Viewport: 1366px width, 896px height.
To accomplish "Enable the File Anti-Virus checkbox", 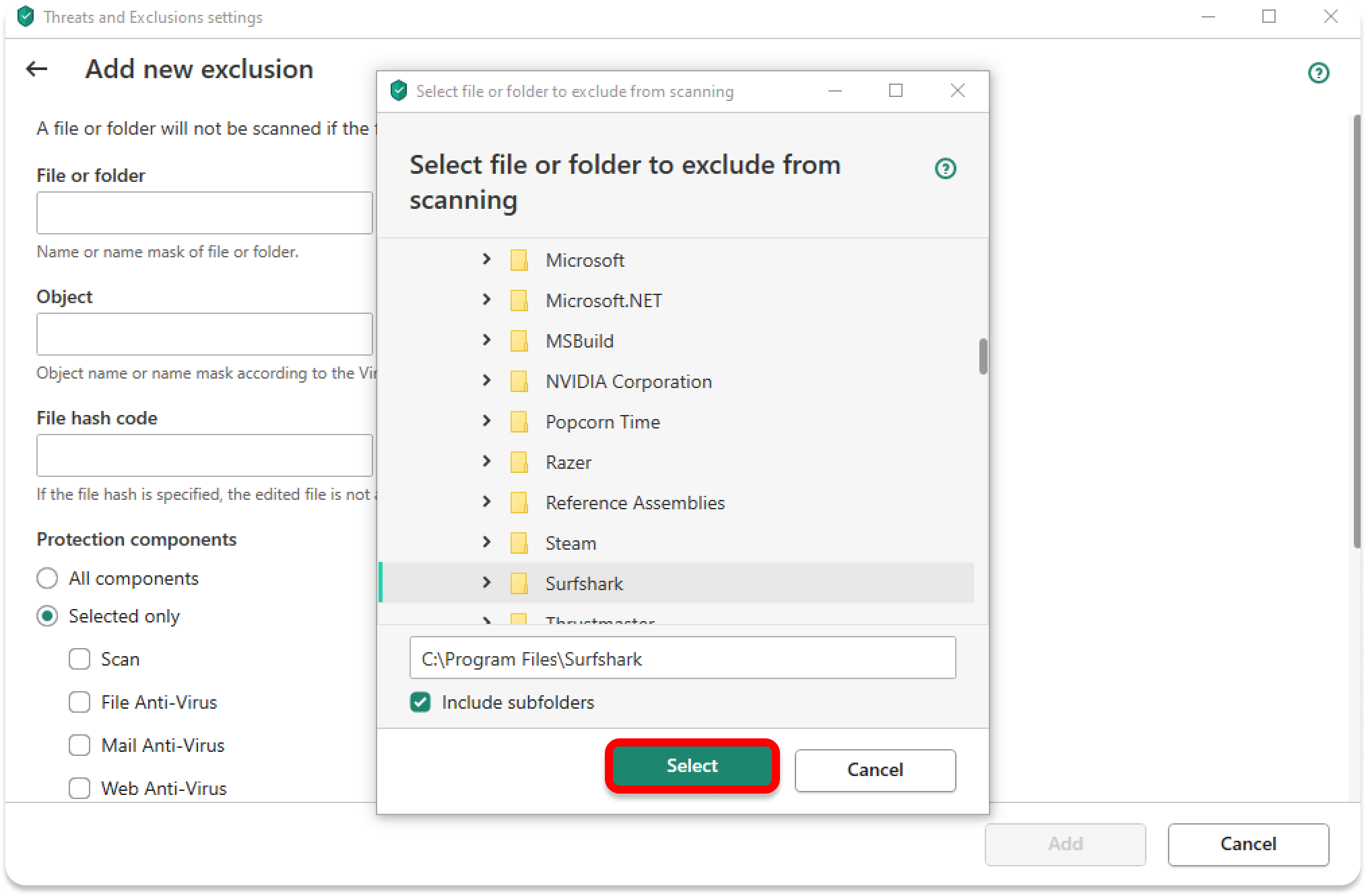I will pos(79,702).
